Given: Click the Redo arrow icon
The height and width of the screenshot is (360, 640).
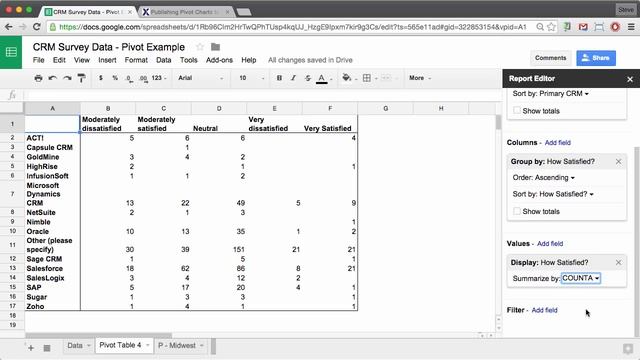Looking at the screenshot, I should point(67,78).
